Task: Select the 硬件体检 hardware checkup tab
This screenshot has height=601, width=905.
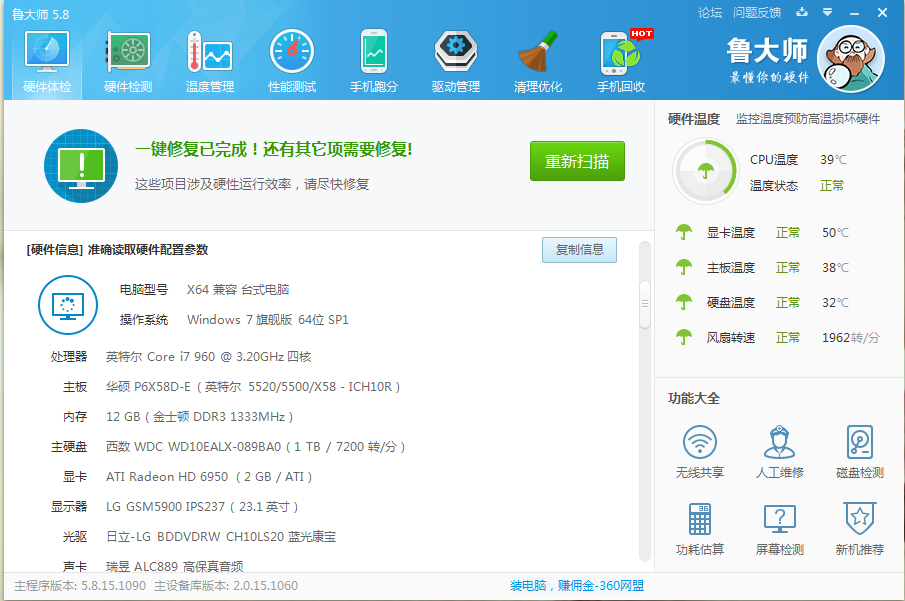Action: click(47, 62)
